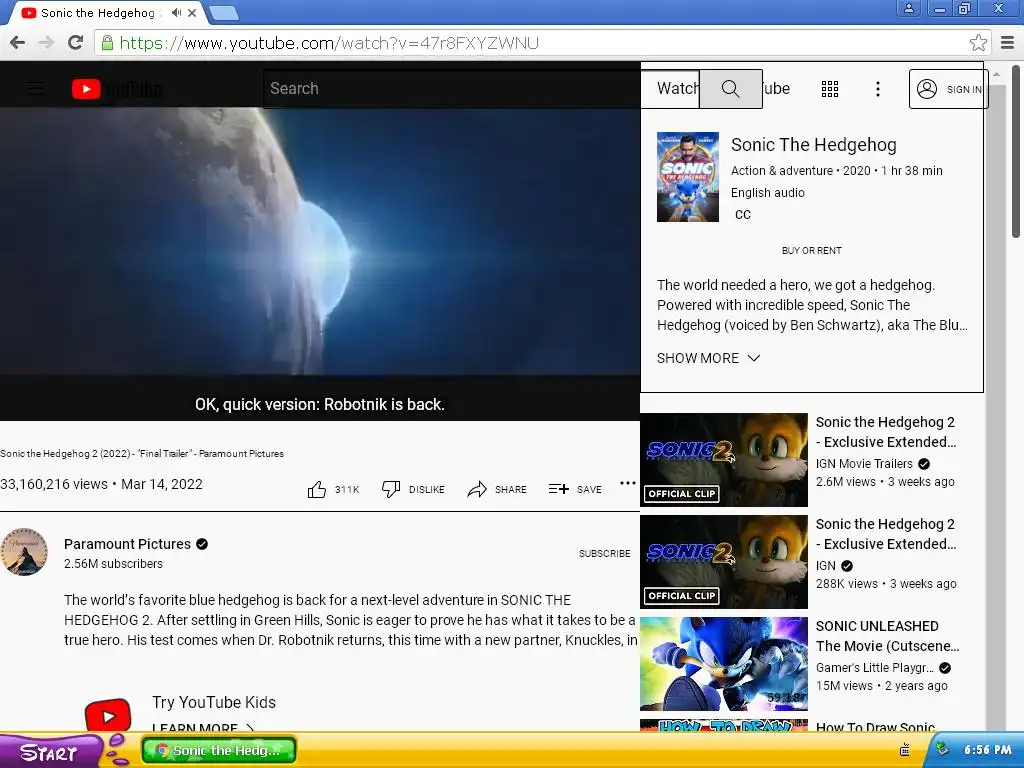Open the YouTube settings three-dot menu
This screenshot has width=1024, height=768.
[878, 89]
